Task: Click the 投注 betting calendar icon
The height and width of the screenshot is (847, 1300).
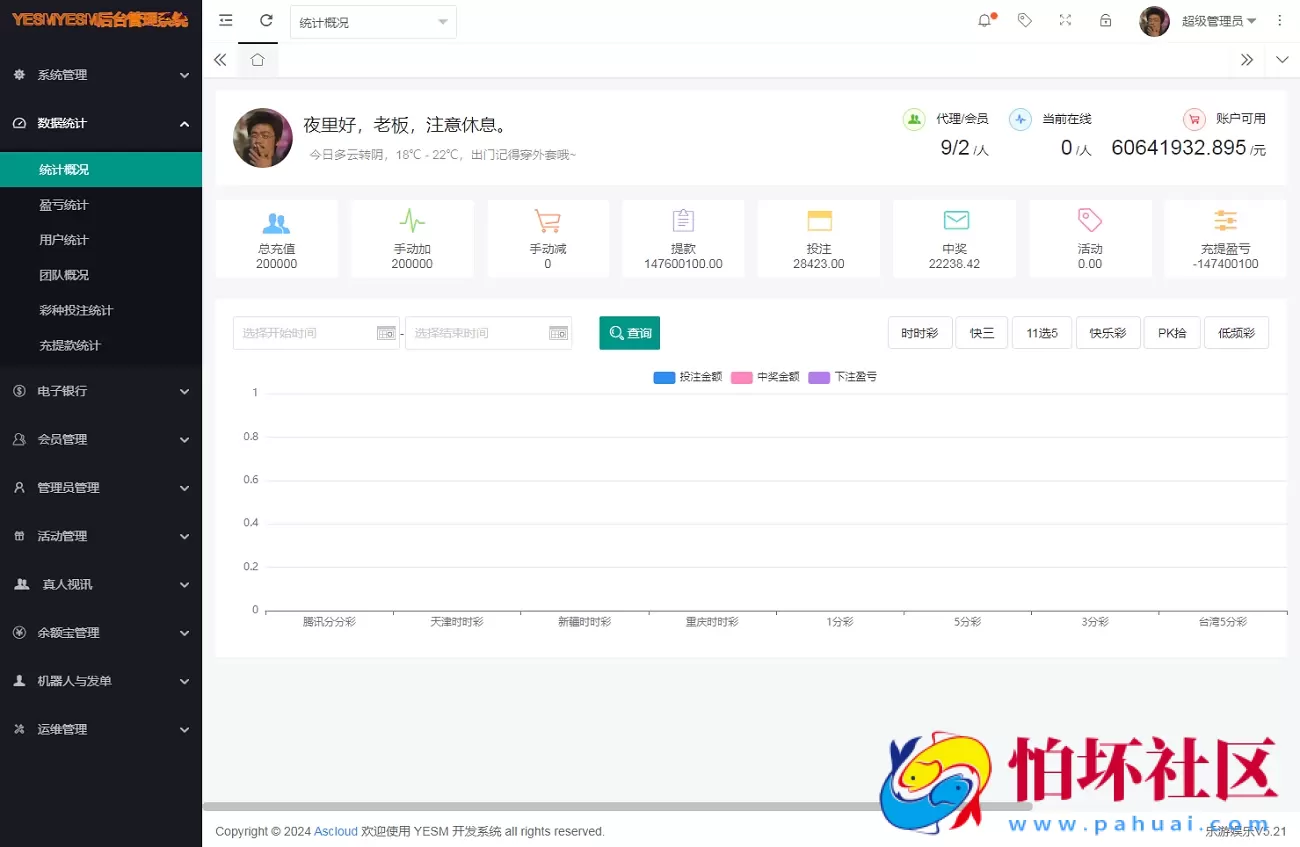Action: 819,221
